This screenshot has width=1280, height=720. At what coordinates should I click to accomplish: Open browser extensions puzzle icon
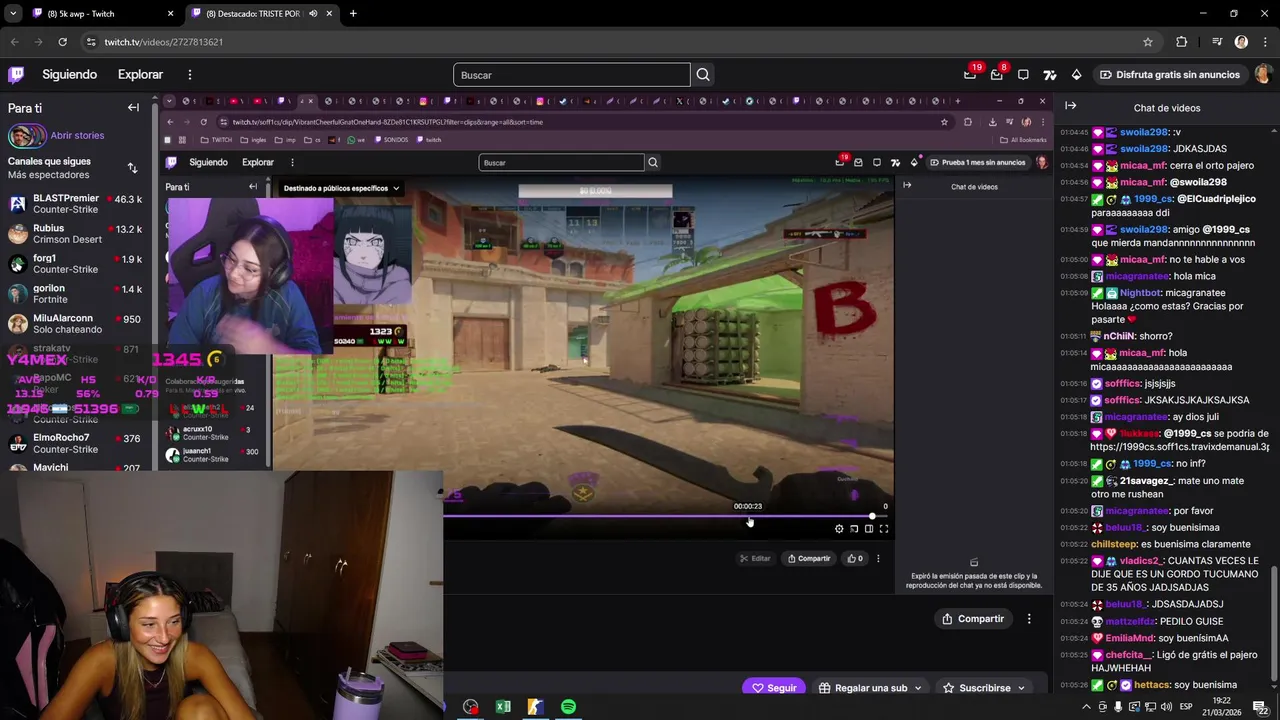pyautogui.click(x=1182, y=42)
